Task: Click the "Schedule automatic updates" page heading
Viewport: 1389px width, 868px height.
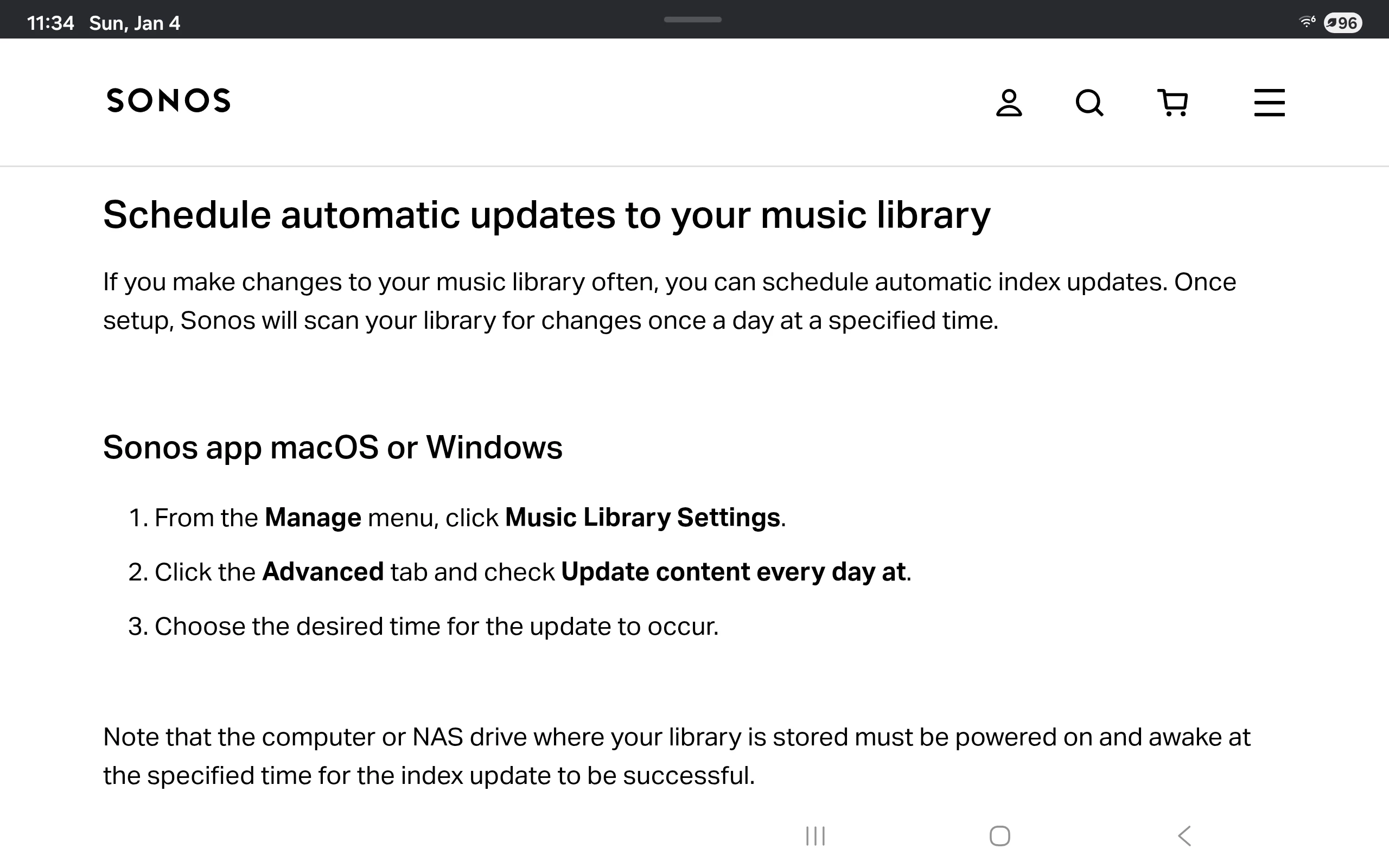Action: [546, 215]
